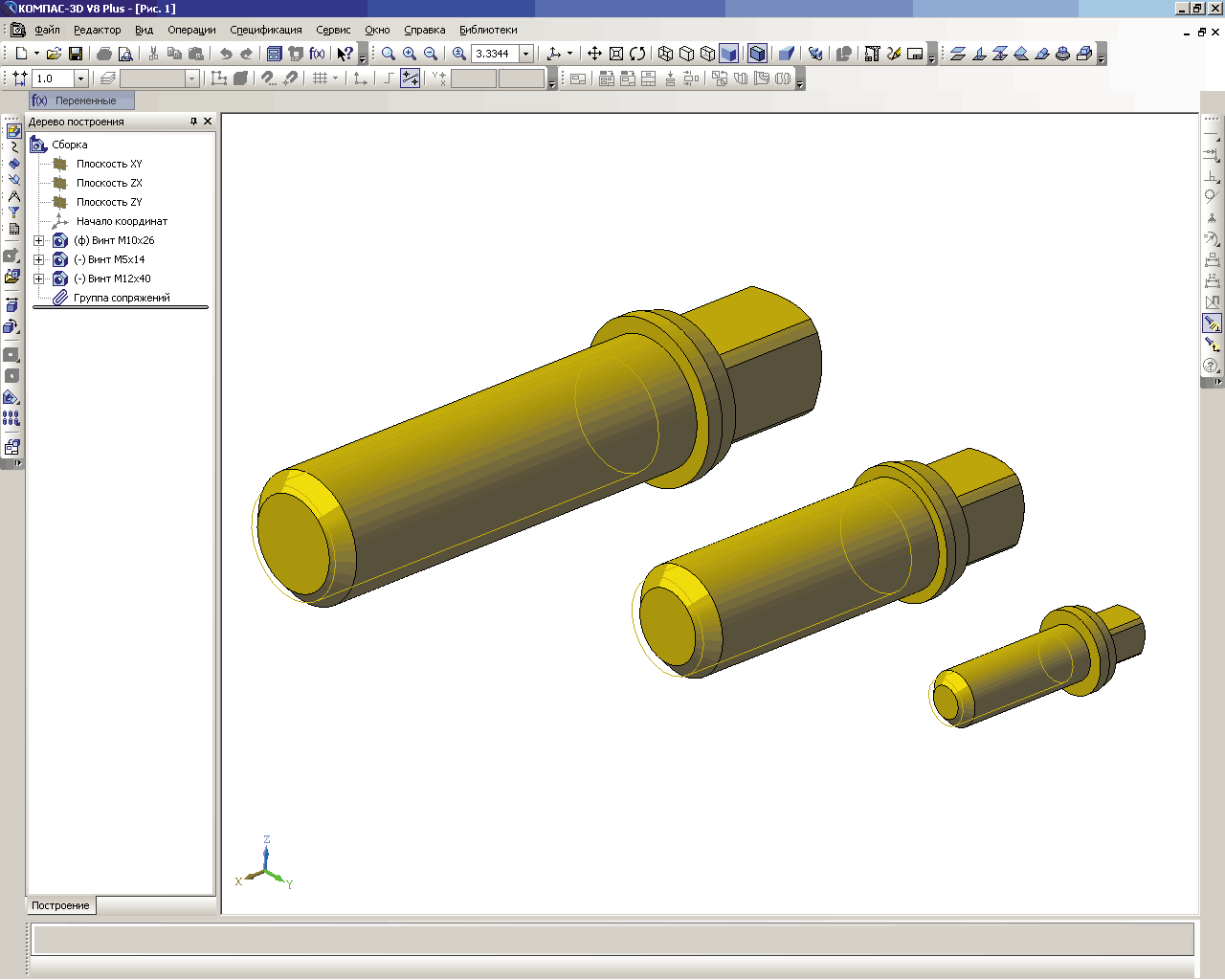Select Плоскость ZX in the build tree
This screenshot has height=980, width=1225.
(109, 183)
